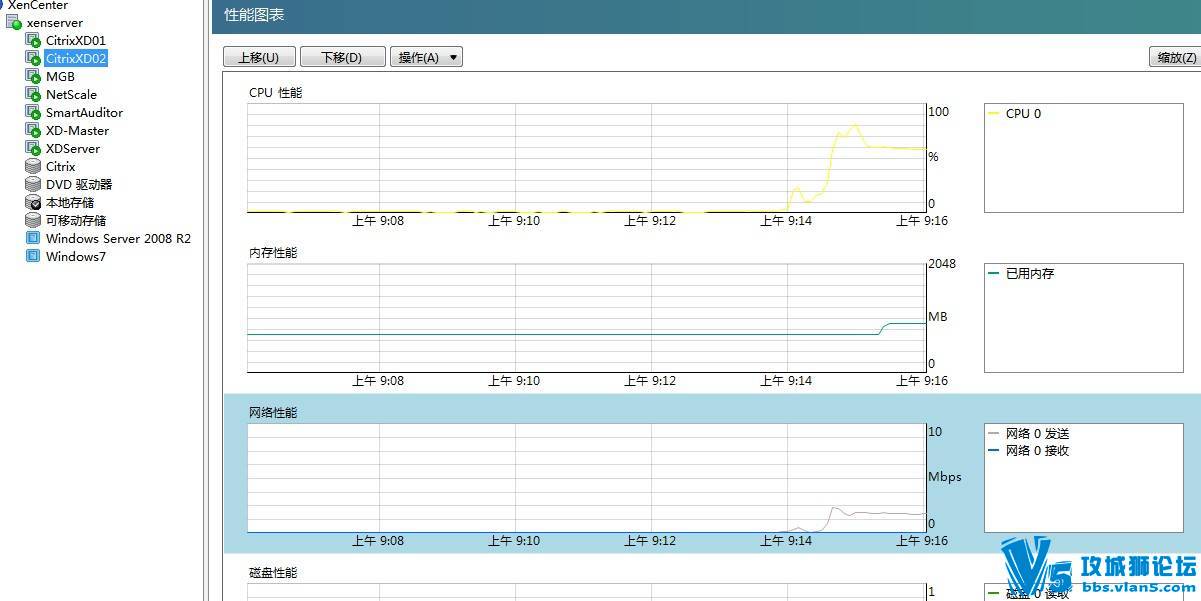Click the CitrixXD01 VM icon

(x=33, y=41)
